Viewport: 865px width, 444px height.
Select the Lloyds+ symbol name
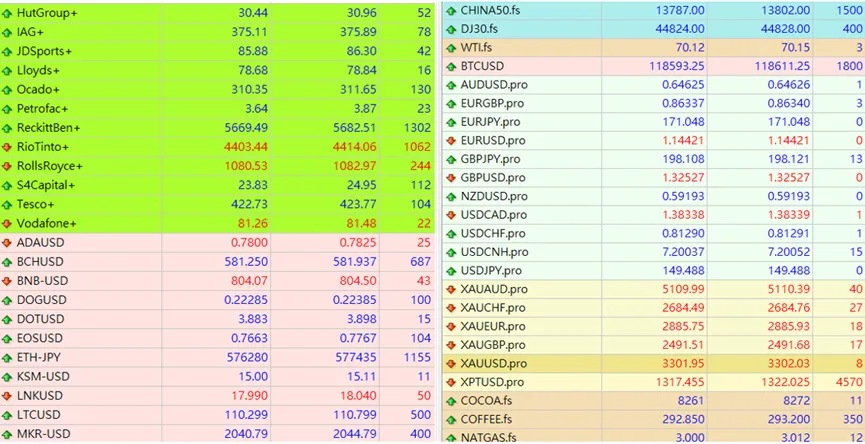[x=39, y=71]
